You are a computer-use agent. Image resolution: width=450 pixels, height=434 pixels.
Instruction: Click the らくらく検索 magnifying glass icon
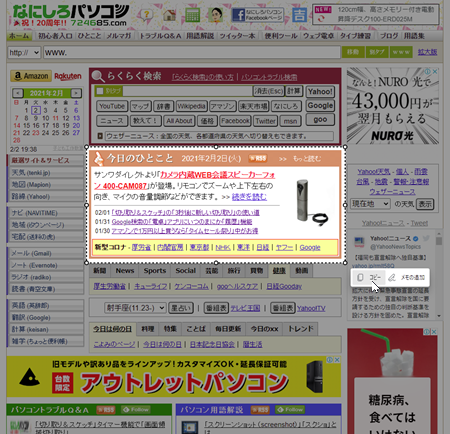click(98, 76)
